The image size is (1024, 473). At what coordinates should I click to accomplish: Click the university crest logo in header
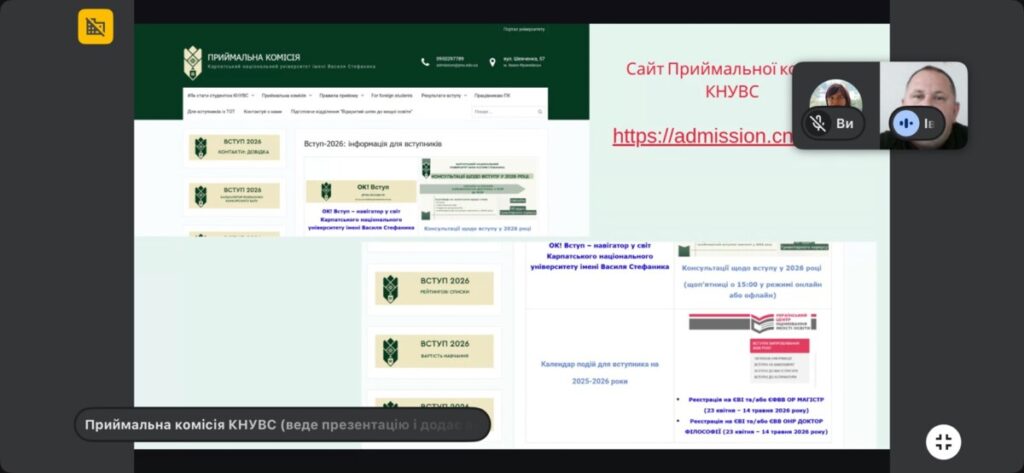192,62
